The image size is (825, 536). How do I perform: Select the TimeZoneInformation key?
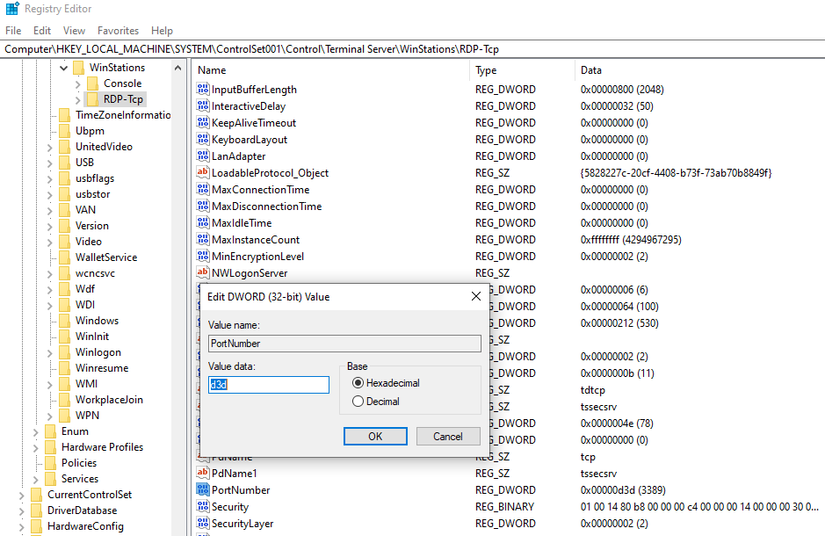pos(123,115)
